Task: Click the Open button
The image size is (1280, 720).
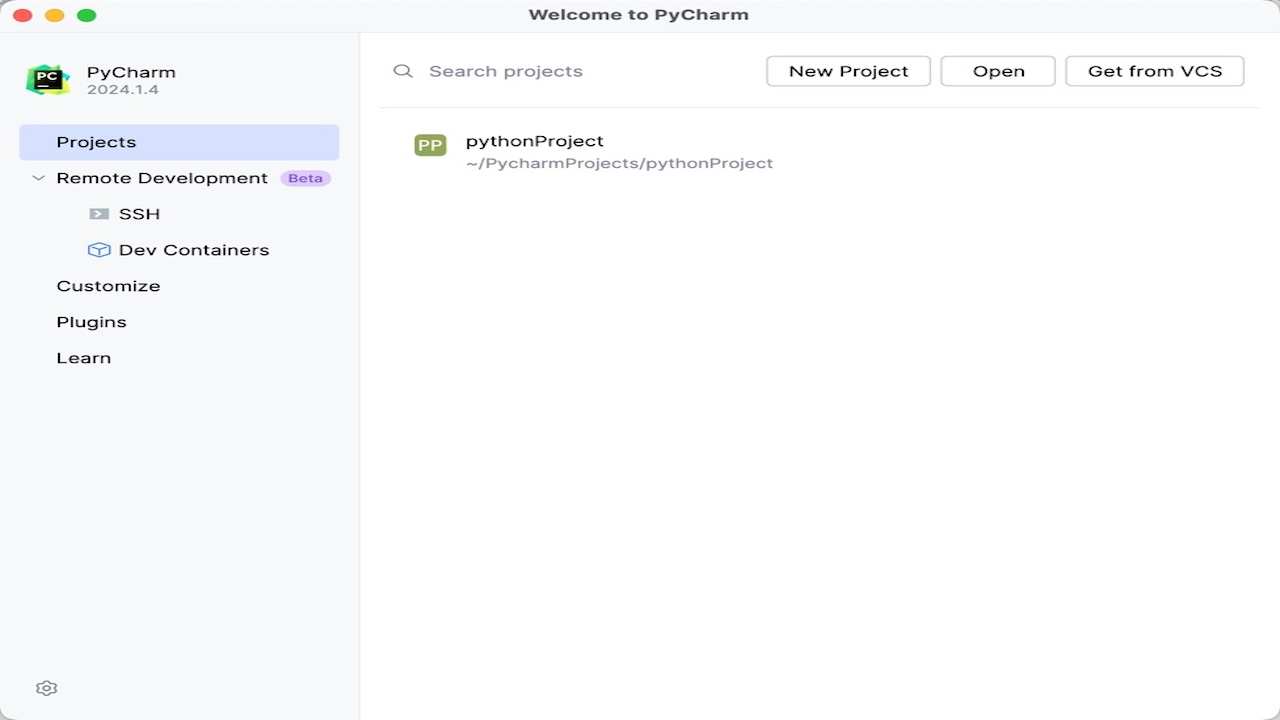Action: tap(997, 70)
